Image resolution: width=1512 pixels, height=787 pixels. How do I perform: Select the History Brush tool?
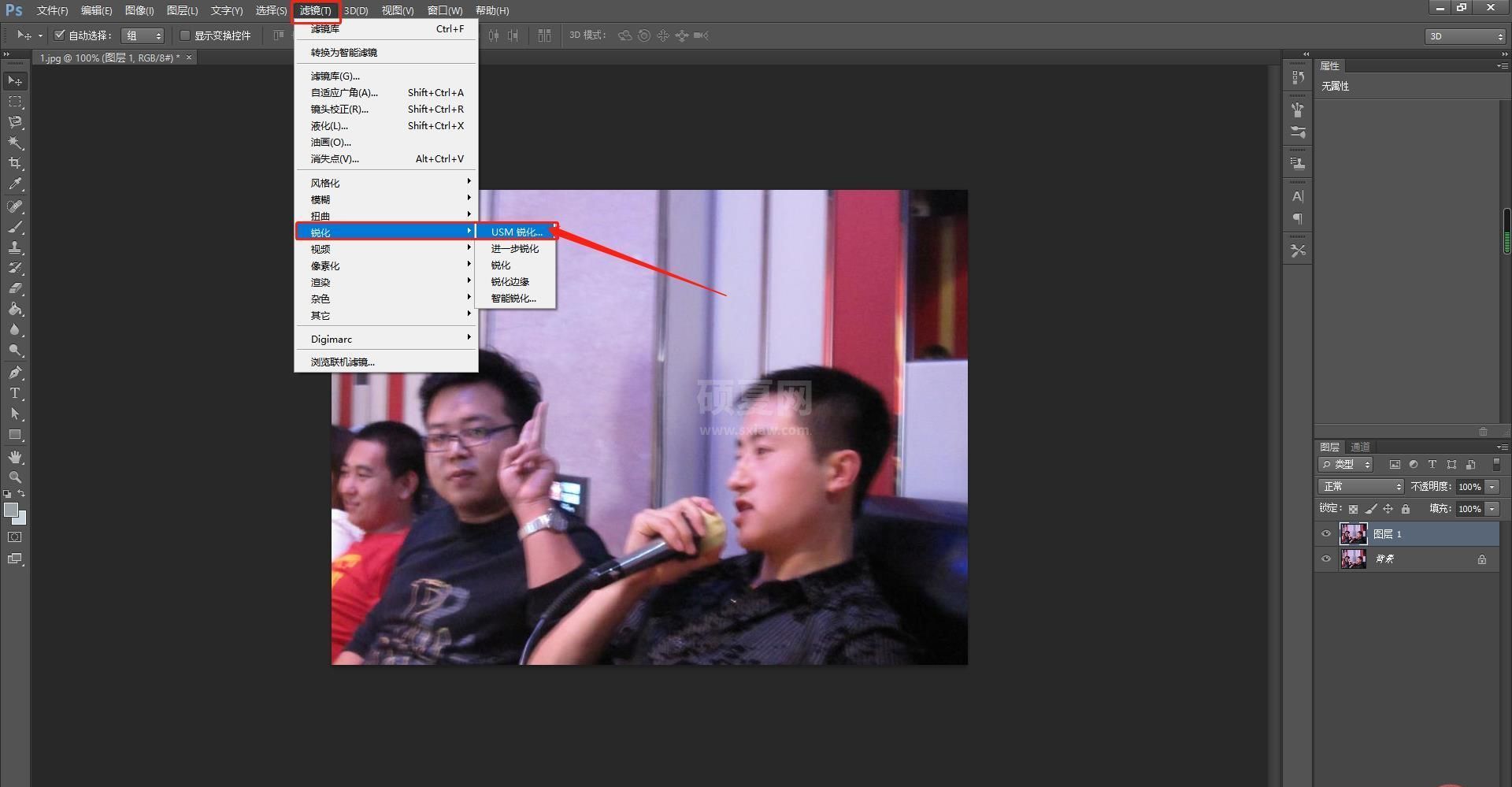(15, 268)
